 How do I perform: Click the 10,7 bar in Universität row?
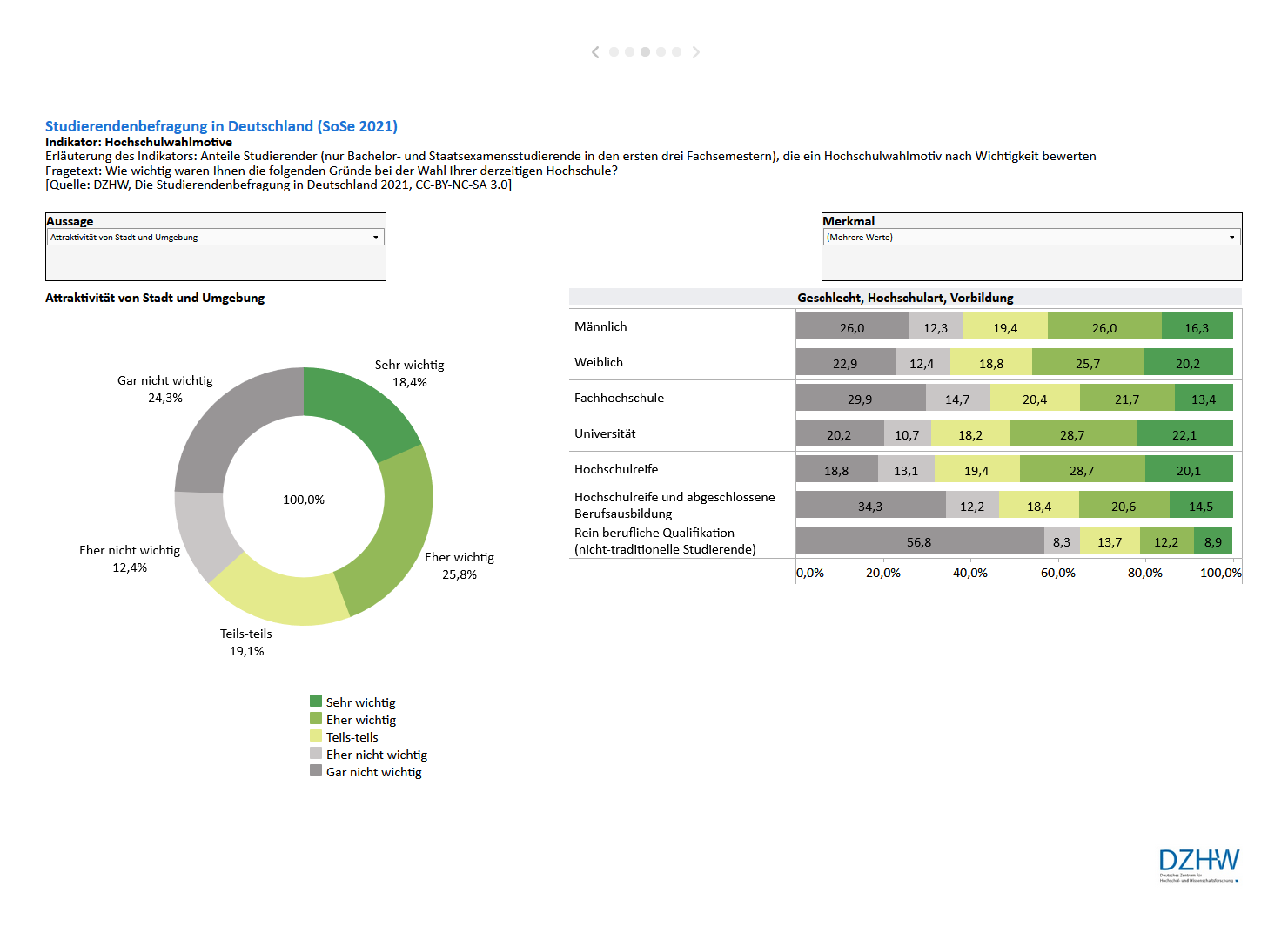point(908,433)
